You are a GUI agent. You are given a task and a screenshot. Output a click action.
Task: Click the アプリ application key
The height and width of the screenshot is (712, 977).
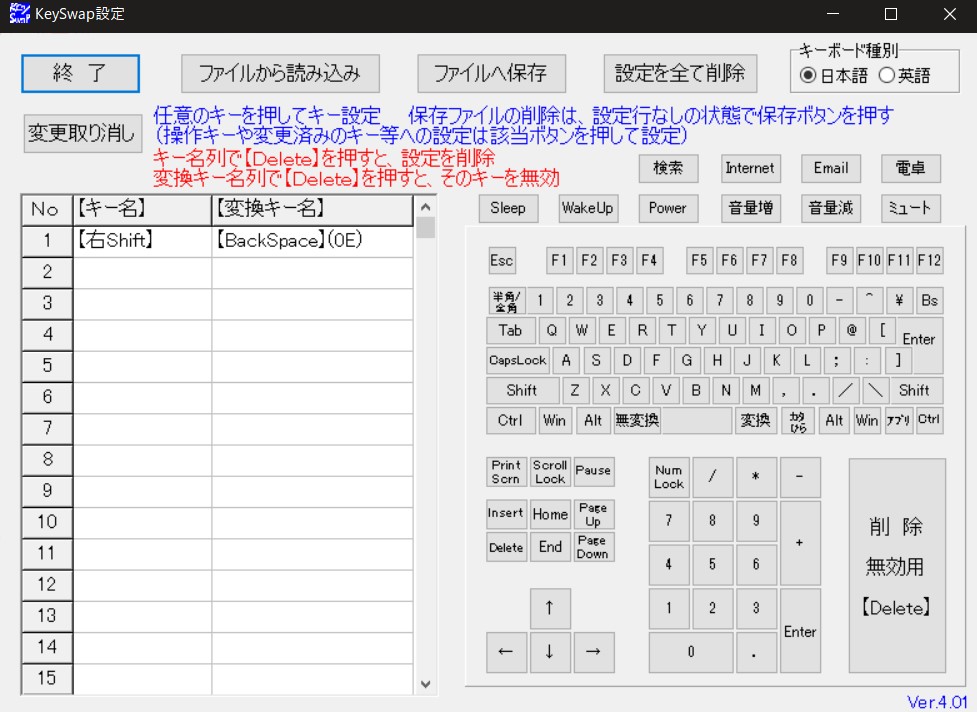(898, 420)
